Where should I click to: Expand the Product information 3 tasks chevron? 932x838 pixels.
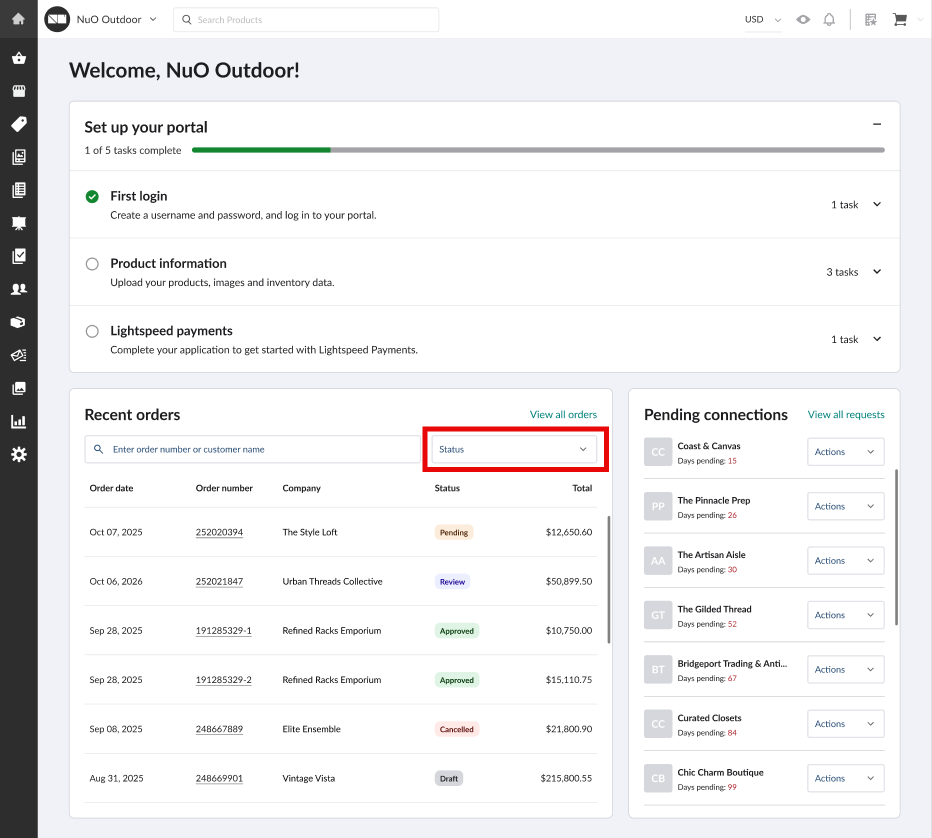point(877,272)
